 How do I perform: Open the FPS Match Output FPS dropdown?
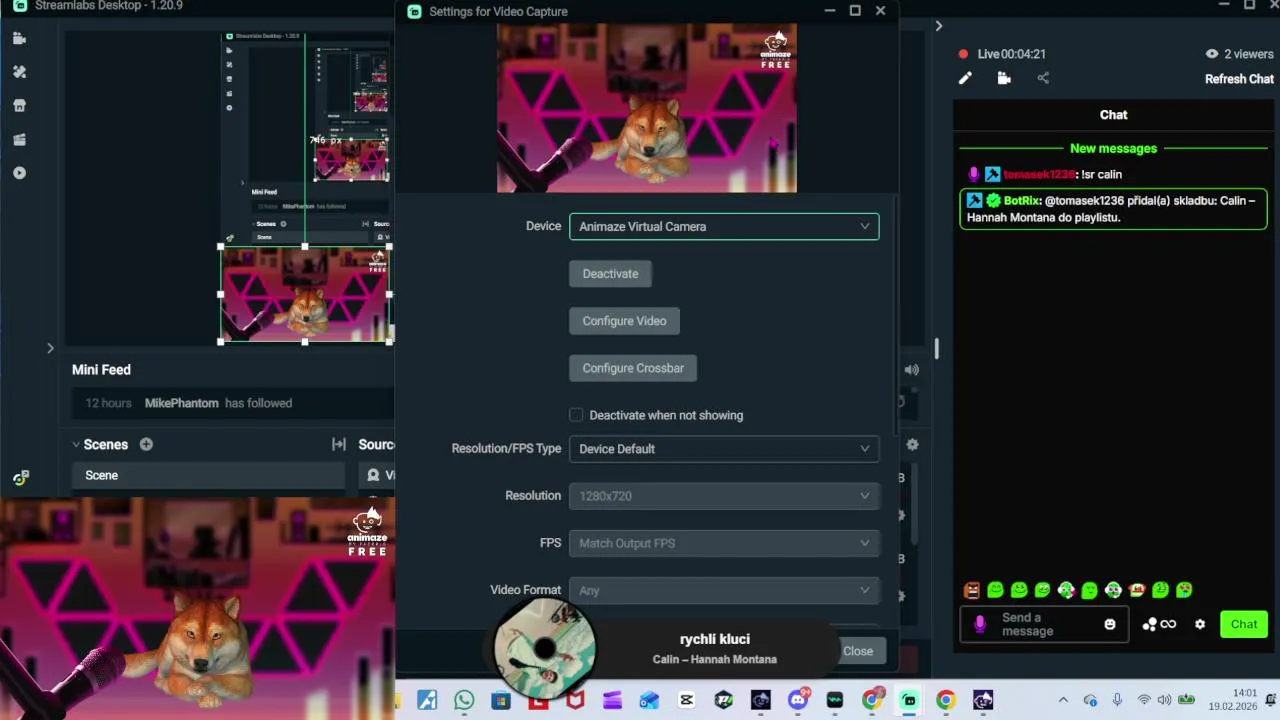coord(724,543)
